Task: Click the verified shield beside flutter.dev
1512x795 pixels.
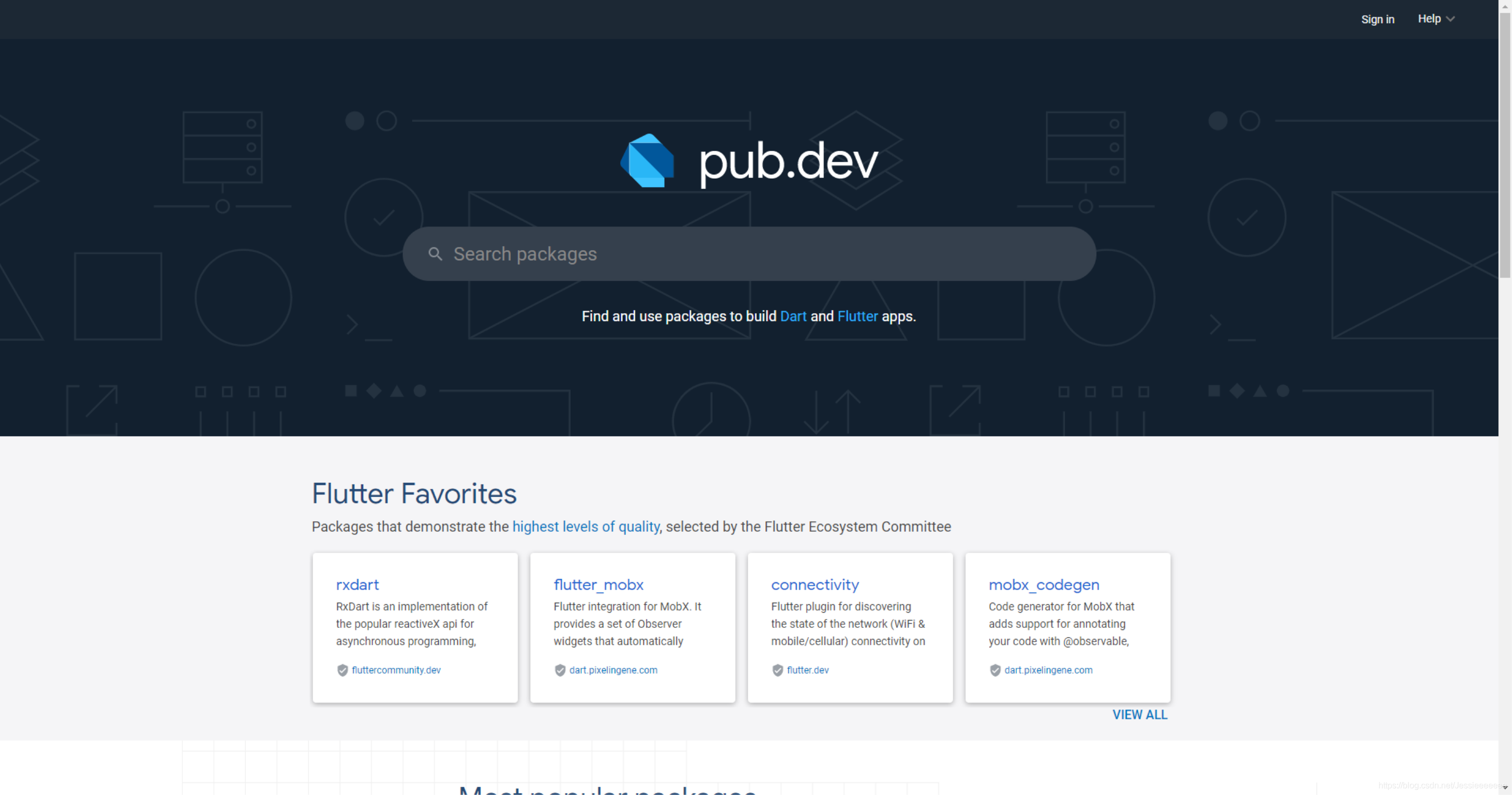Action: pos(778,670)
